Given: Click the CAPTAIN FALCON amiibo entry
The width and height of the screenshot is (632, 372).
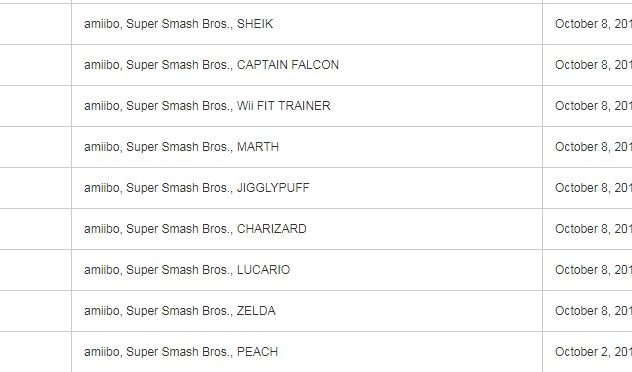Looking at the screenshot, I should (211, 65).
